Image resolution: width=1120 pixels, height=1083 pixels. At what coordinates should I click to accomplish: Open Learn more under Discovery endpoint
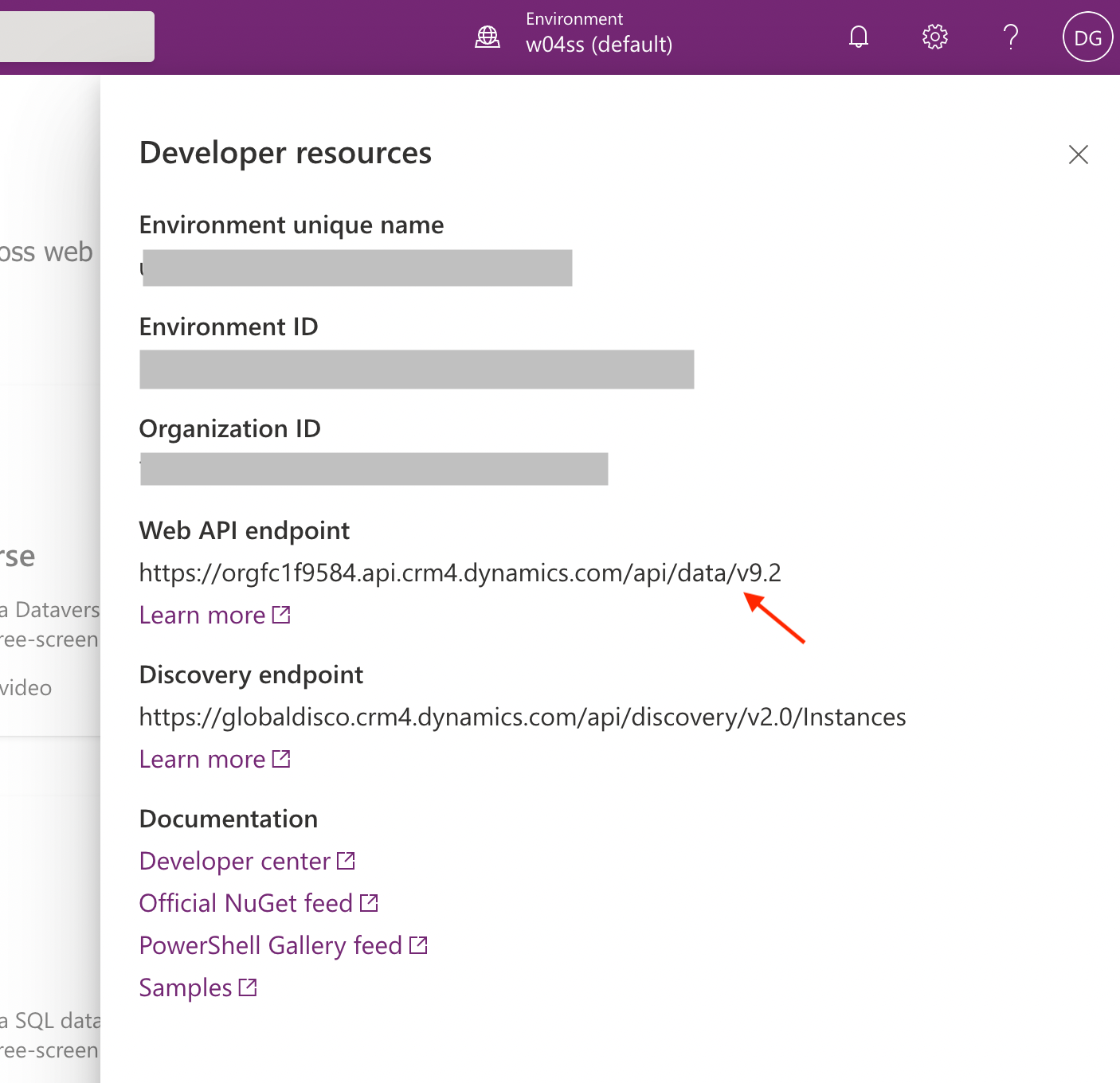(x=202, y=760)
